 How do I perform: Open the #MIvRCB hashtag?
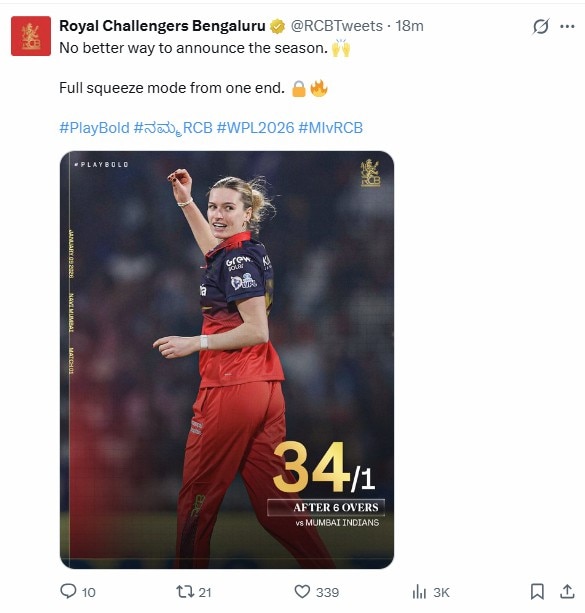click(x=330, y=128)
